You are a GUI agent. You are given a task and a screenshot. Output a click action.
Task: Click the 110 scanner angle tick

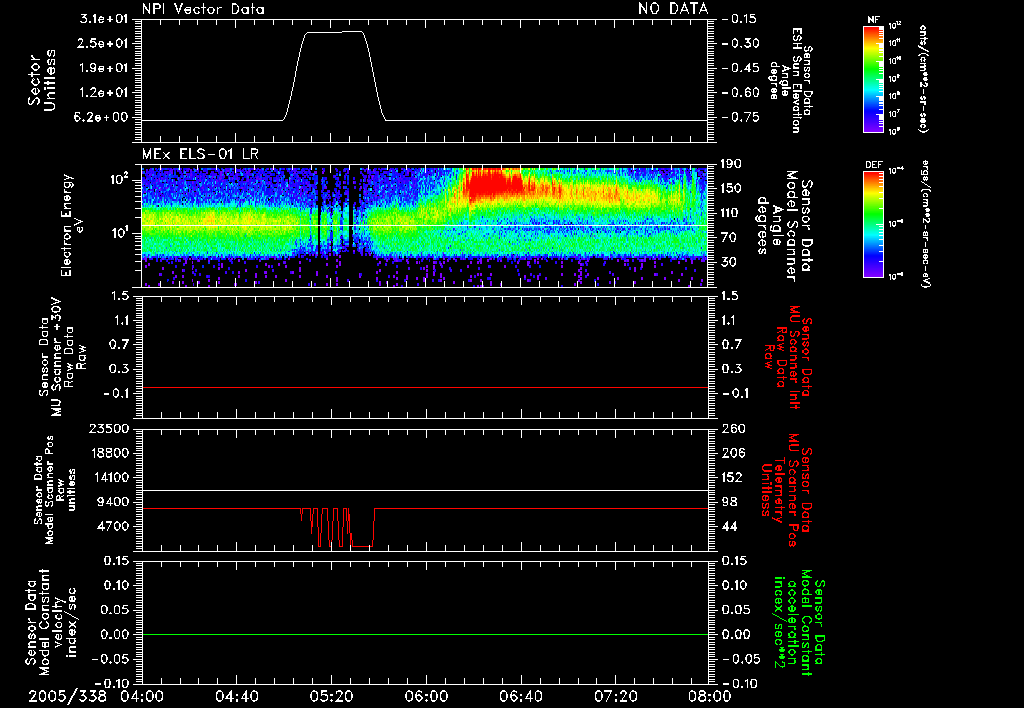pos(731,213)
